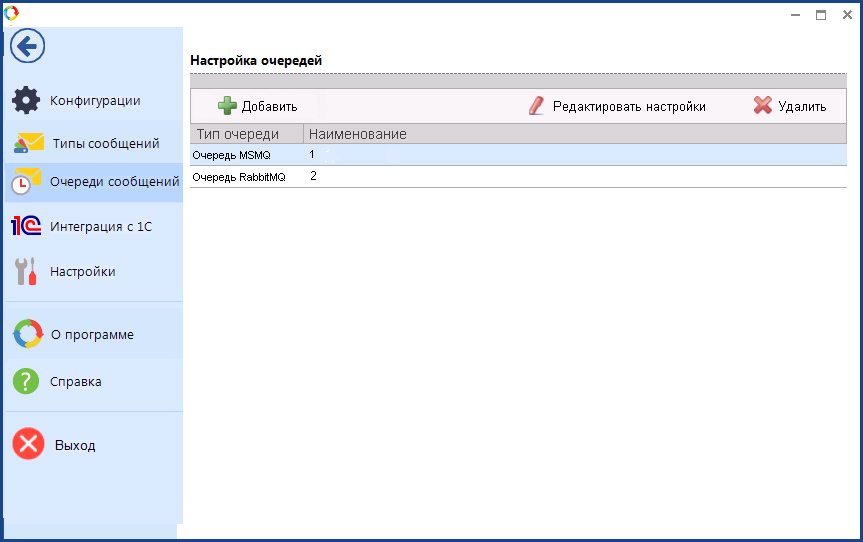Click the clock envelope icon for Очереди сообщений
The height and width of the screenshot is (542, 863).
point(26,182)
